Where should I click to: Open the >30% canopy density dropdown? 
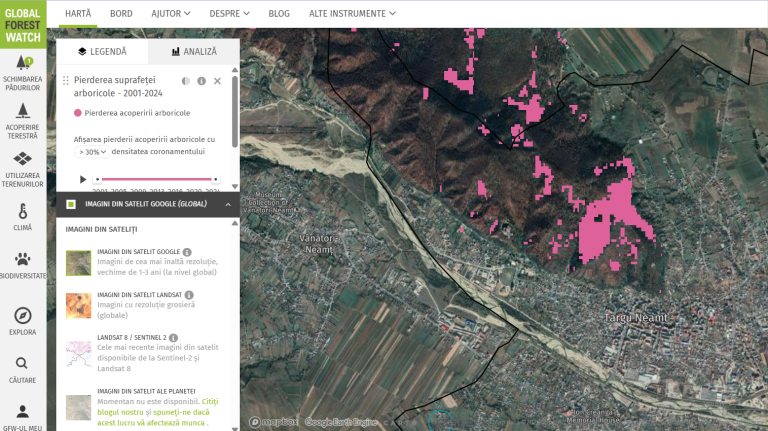92,152
